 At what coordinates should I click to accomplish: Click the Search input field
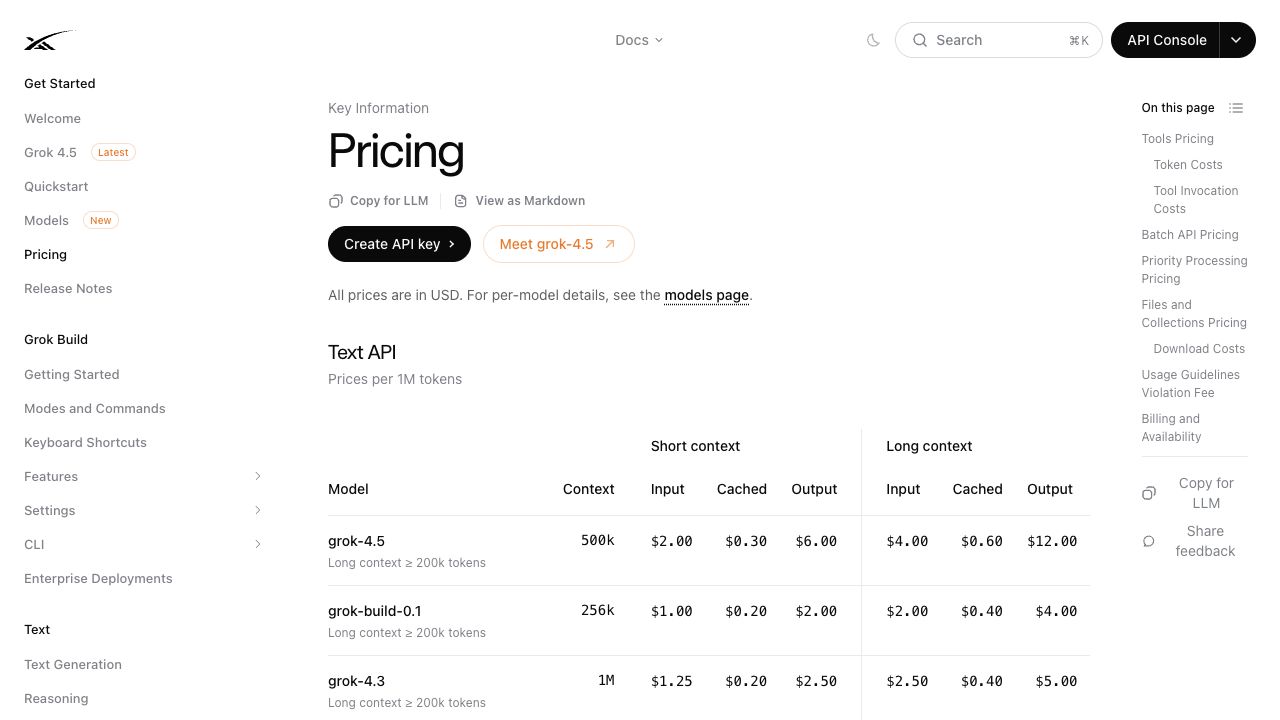998,40
